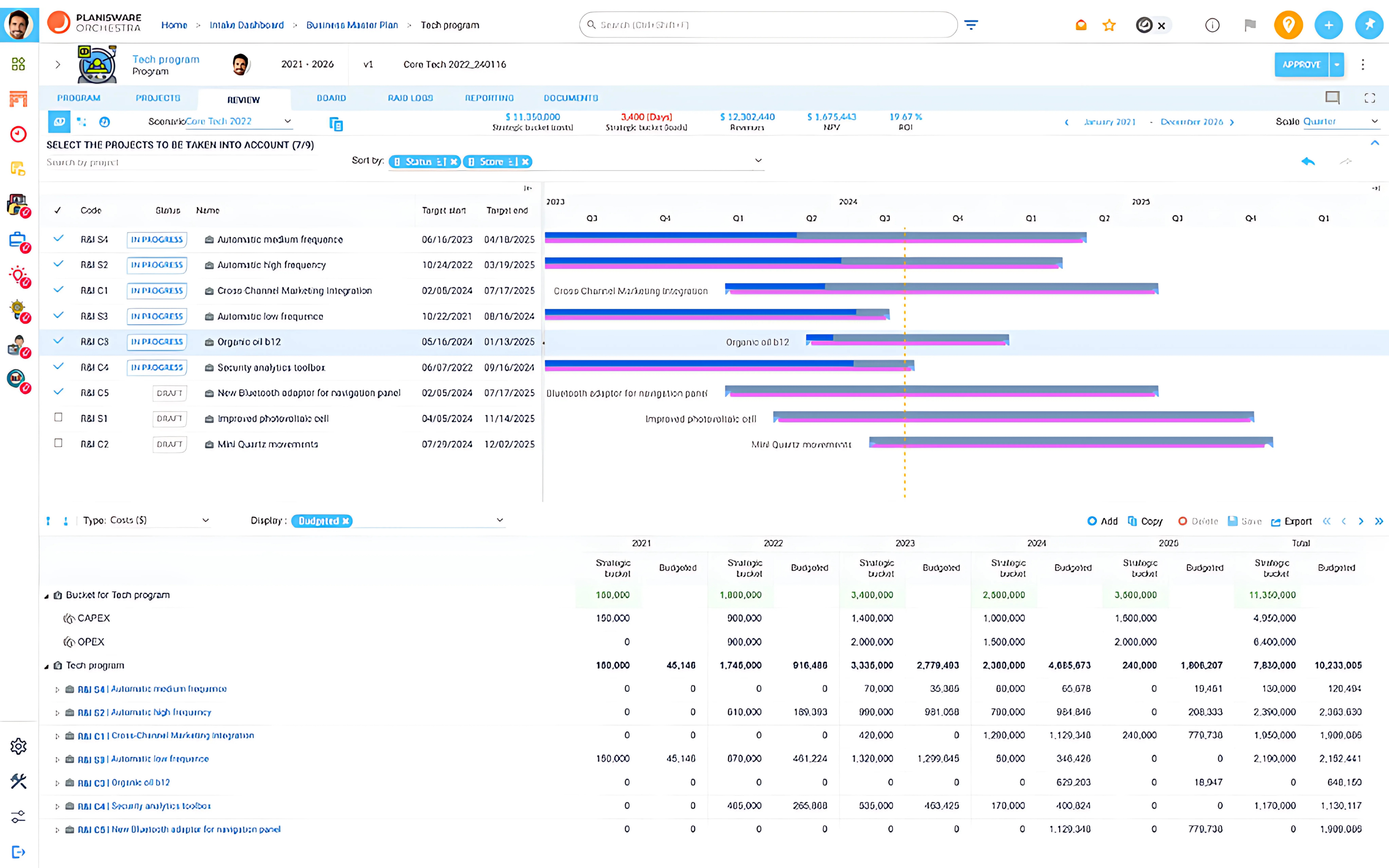The height and width of the screenshot is (868, 1389).
Task: Click the star favorites icon in header
Action: pyautogui.click(x=1109, y=25)
